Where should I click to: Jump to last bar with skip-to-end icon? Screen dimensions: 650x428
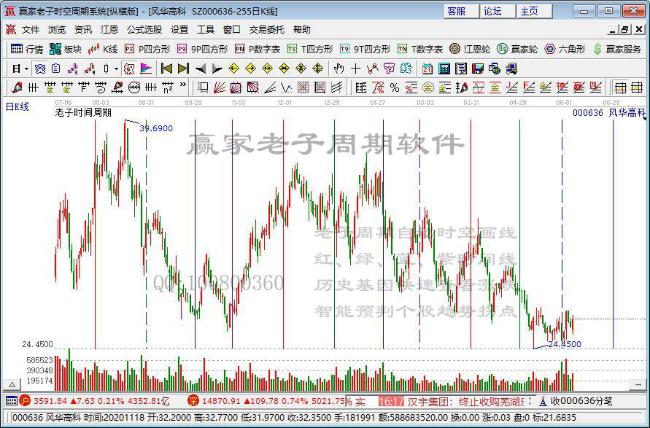coord(183,69)
